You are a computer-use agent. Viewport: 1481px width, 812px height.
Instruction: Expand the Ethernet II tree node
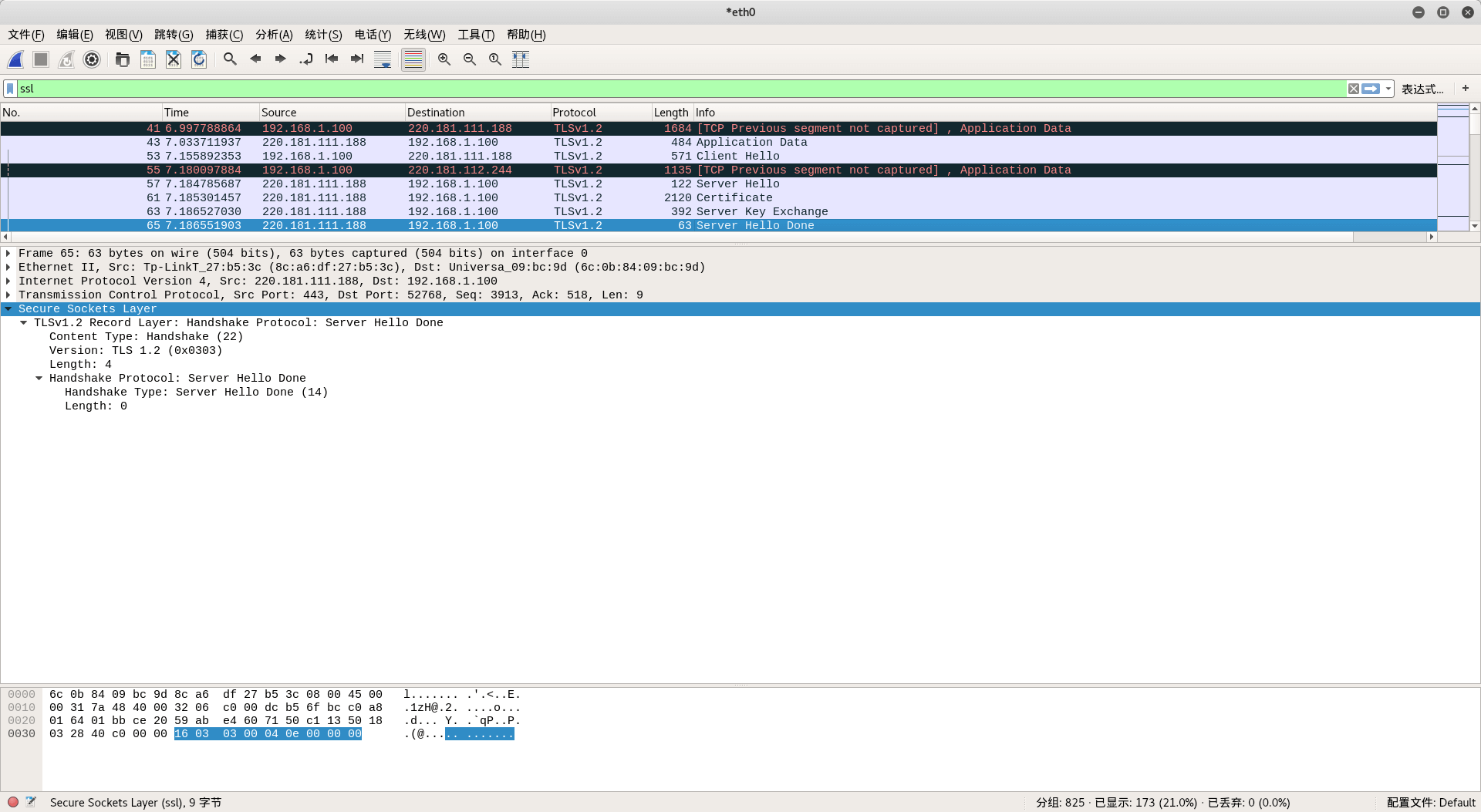tap(8, 267)
